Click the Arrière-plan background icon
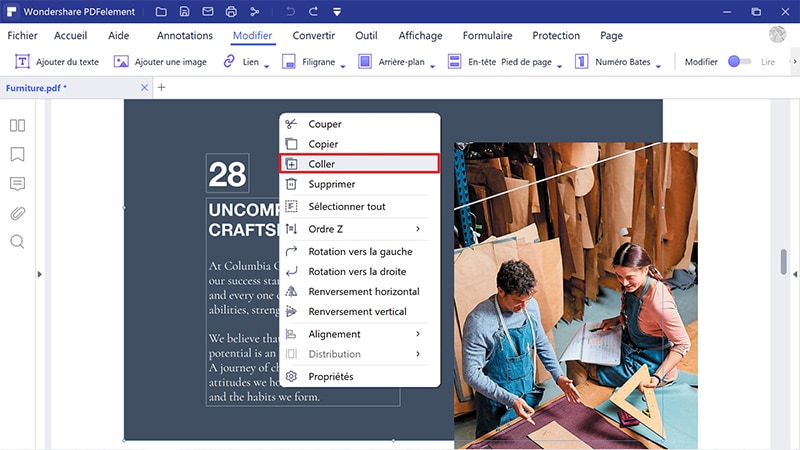This screenshot has height=450, width=800. pos(365,61)
